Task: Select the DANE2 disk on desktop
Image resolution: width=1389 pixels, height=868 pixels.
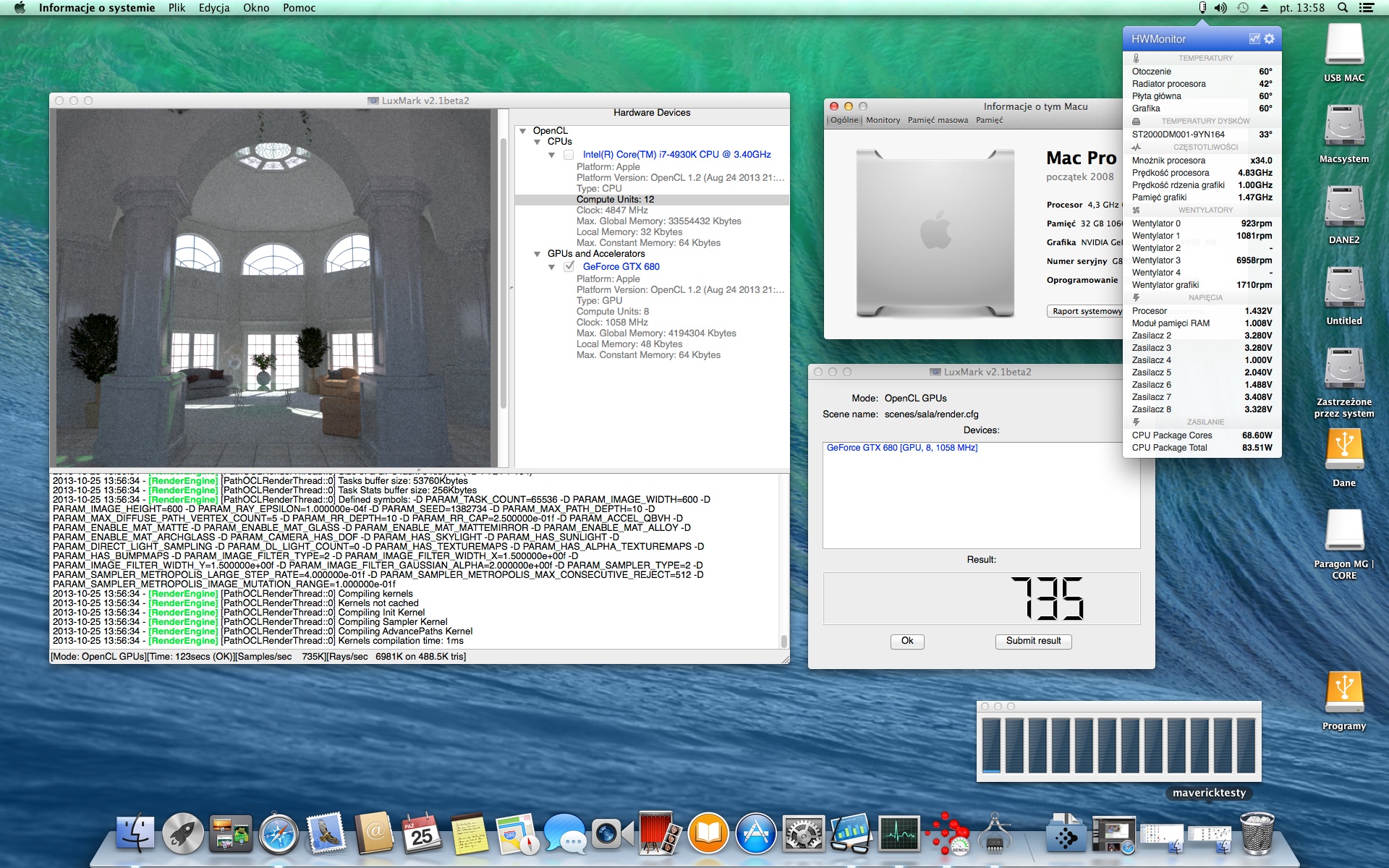Action: pyautogui.click(x=1344, y=215)
